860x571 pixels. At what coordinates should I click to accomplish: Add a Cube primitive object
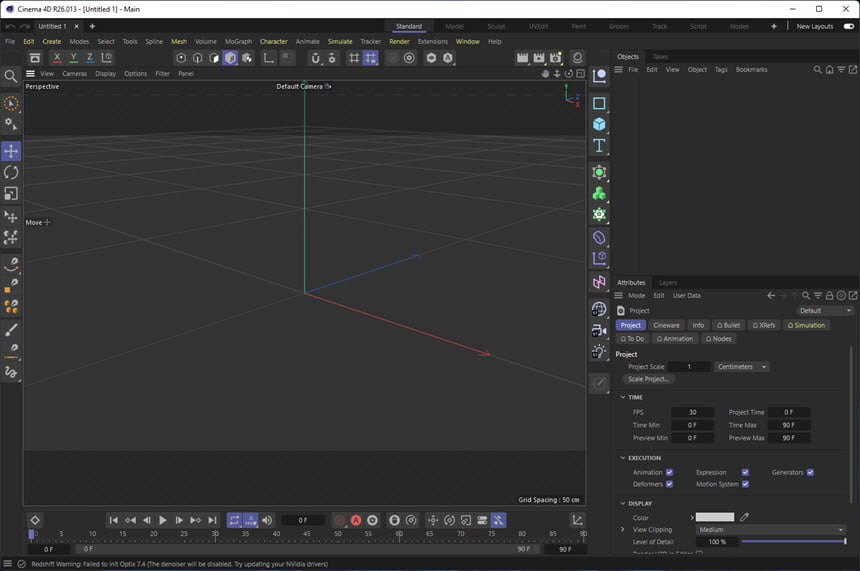coord(599,125)
